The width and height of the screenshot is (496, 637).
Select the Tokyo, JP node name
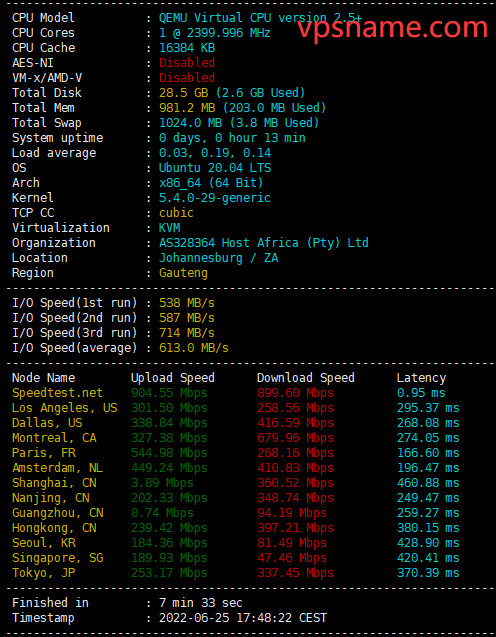pyautogui.click(x=44, y=574)
